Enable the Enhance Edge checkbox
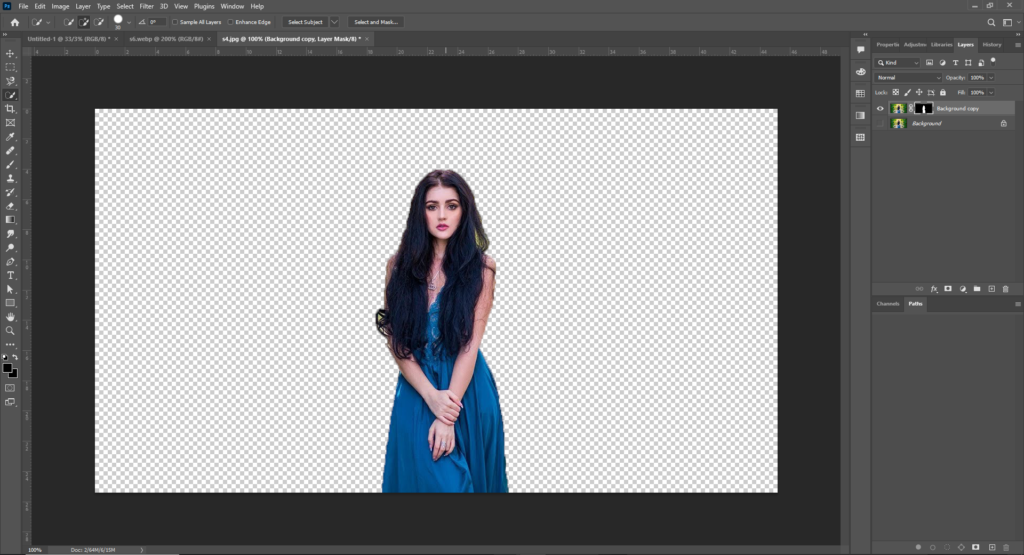1024x555 pixels. 232,21
